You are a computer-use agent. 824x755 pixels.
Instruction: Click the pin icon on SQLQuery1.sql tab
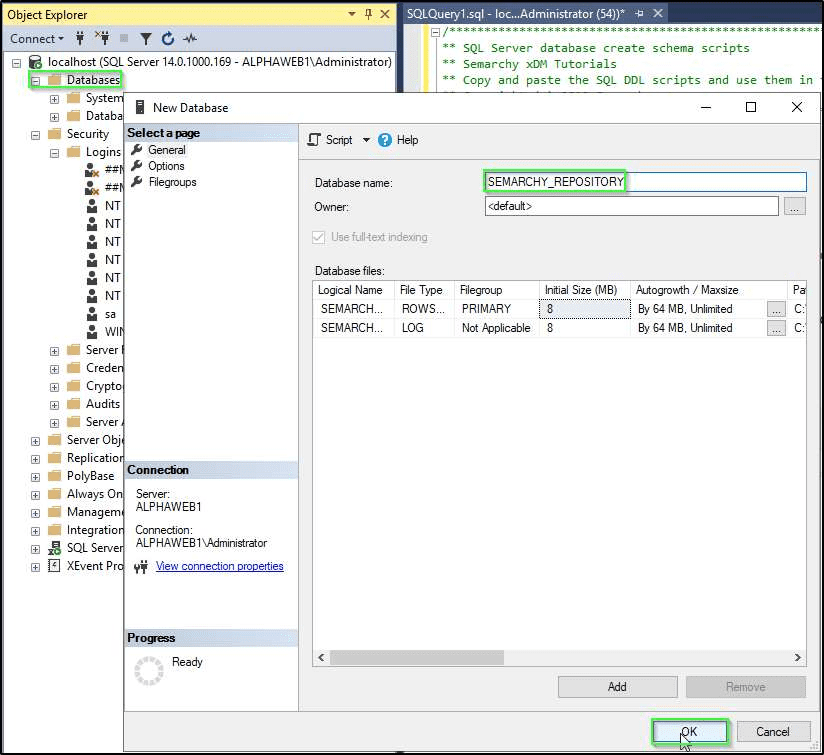pyautogui.click(x=640, y=14)
